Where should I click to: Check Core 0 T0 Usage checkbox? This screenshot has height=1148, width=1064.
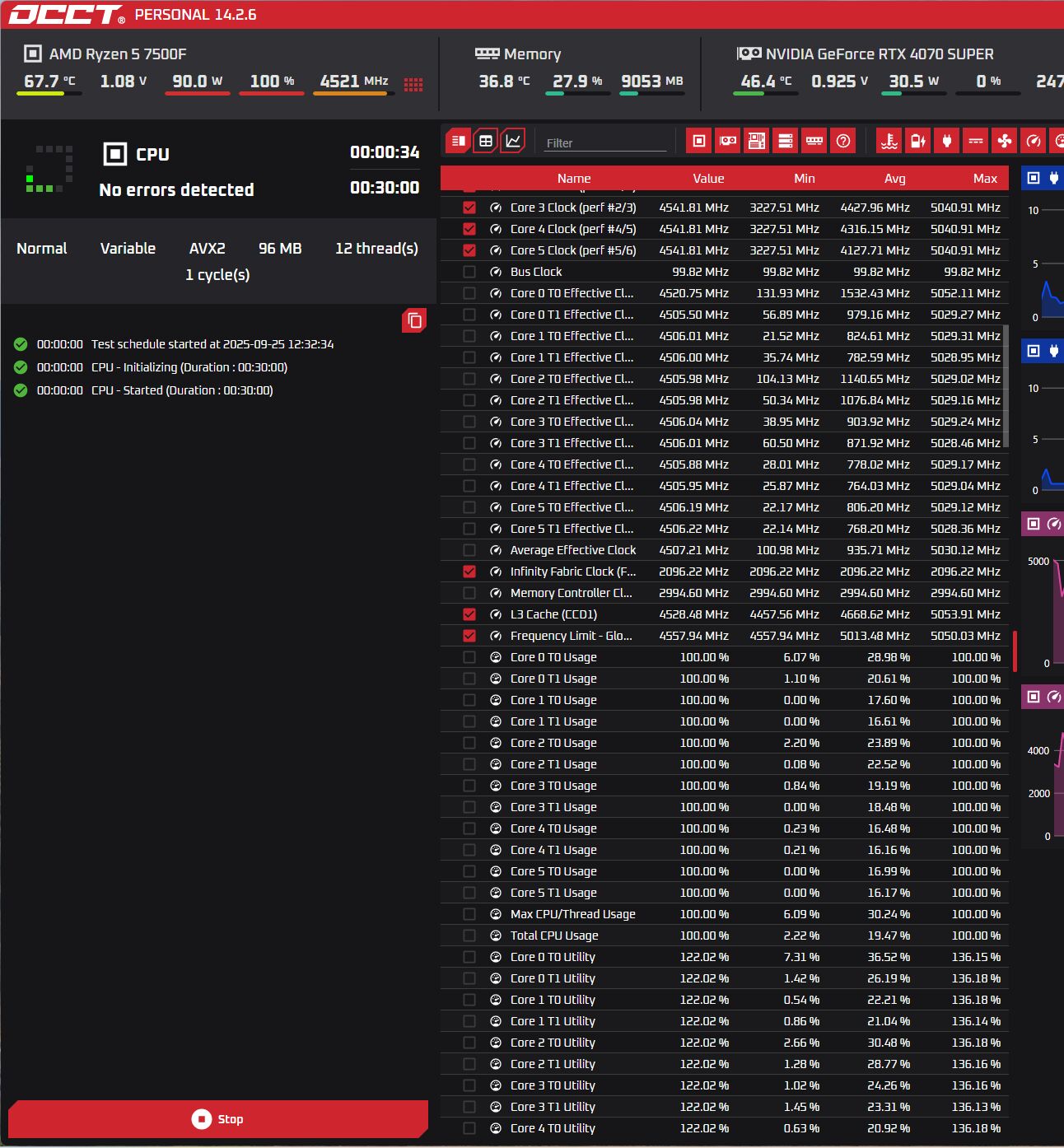click(469, 657)
